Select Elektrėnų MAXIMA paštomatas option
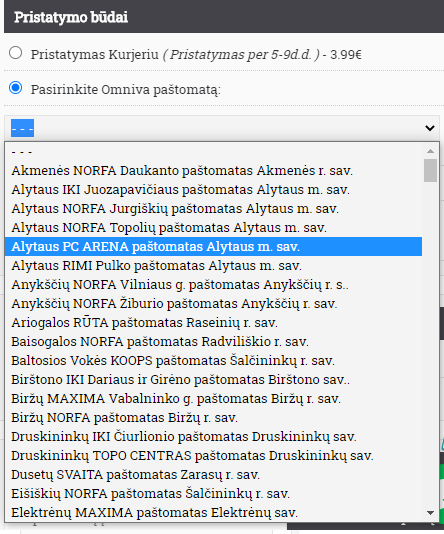The image size is (444, 534). point(213,513)
